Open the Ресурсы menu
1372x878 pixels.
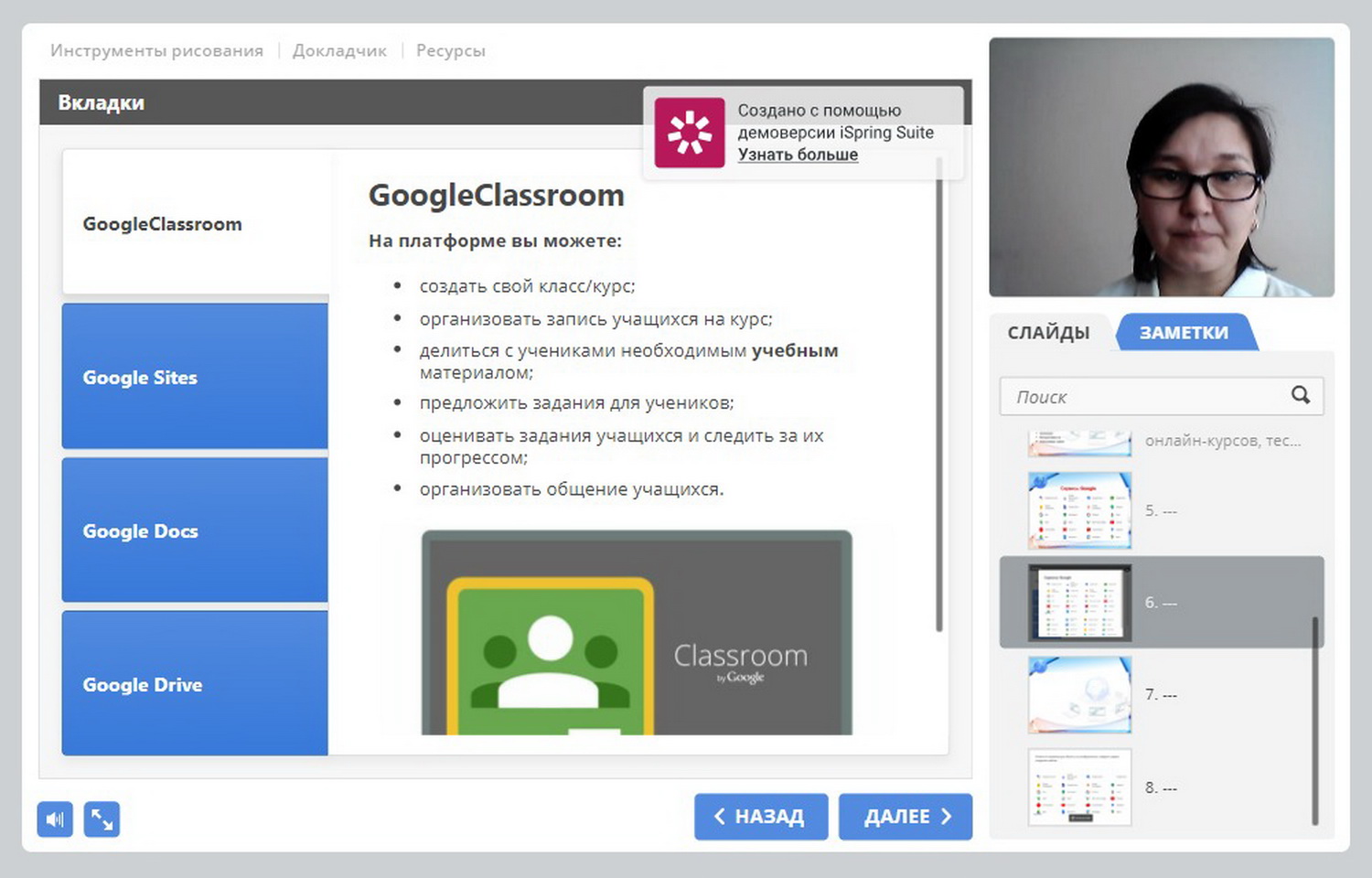click(x=450, y=50)
